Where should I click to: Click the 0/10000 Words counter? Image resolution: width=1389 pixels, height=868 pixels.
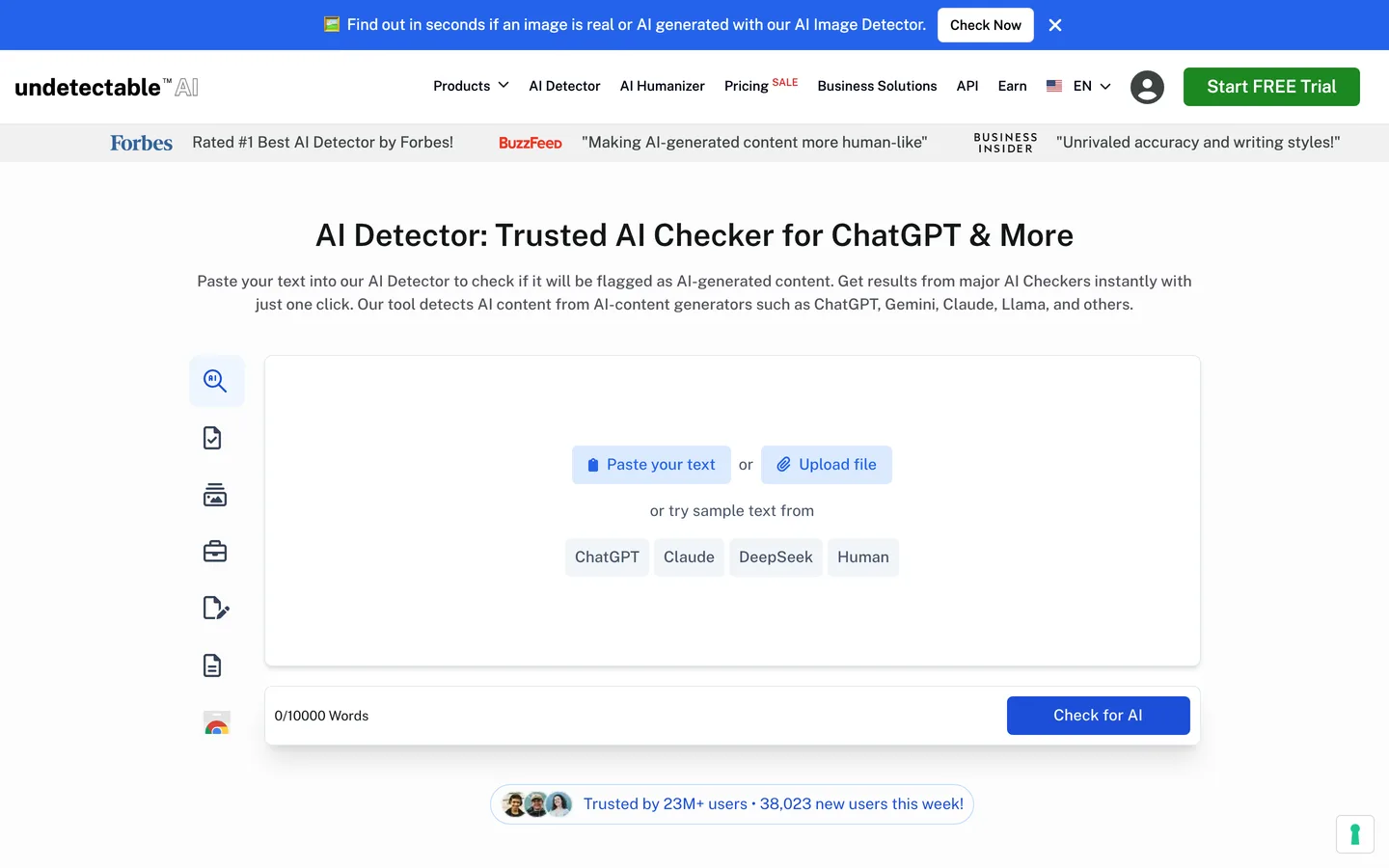[x=321, y=716]
